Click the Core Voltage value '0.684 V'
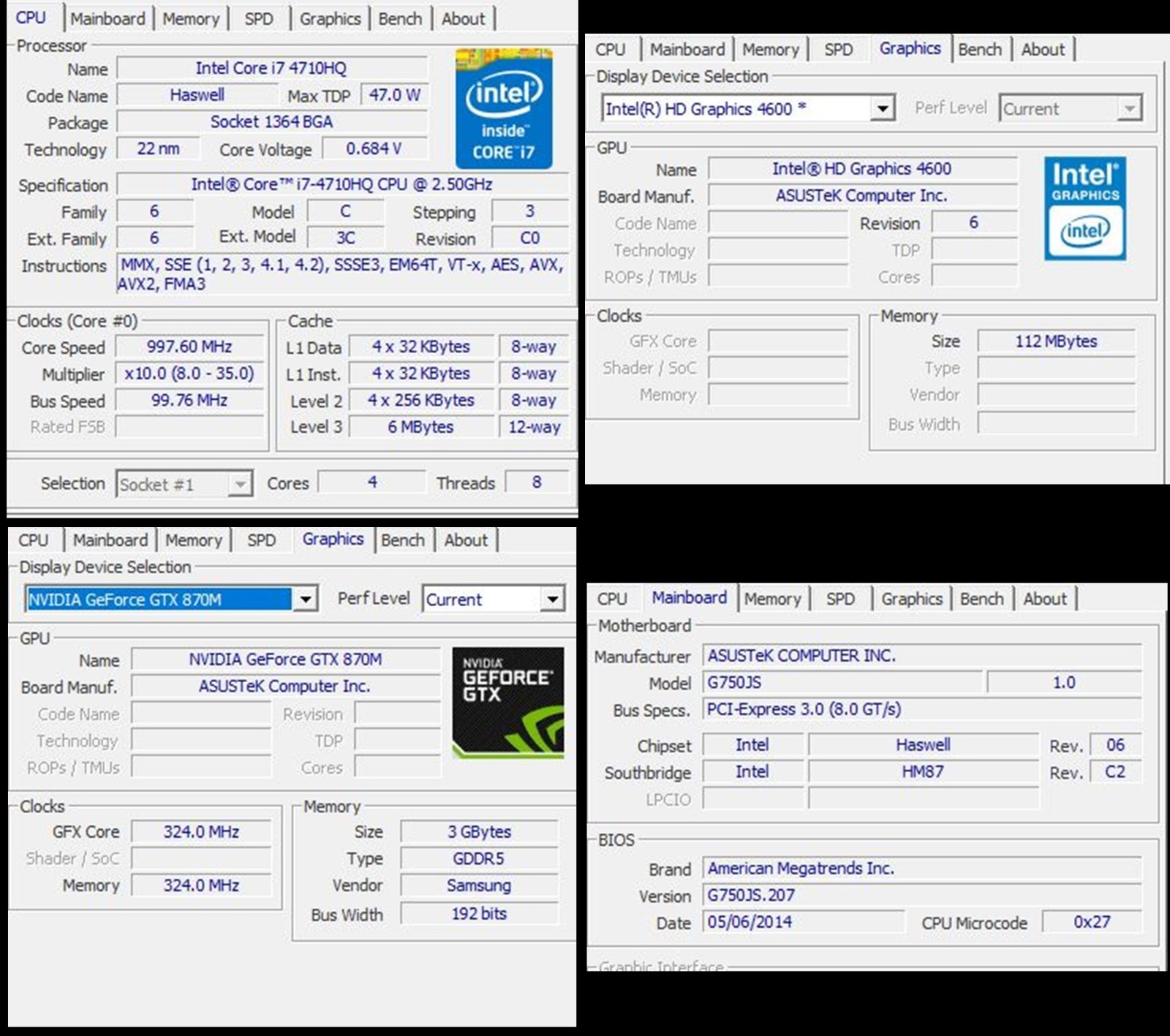The image size is (1170, 1036). coord(374,148)
